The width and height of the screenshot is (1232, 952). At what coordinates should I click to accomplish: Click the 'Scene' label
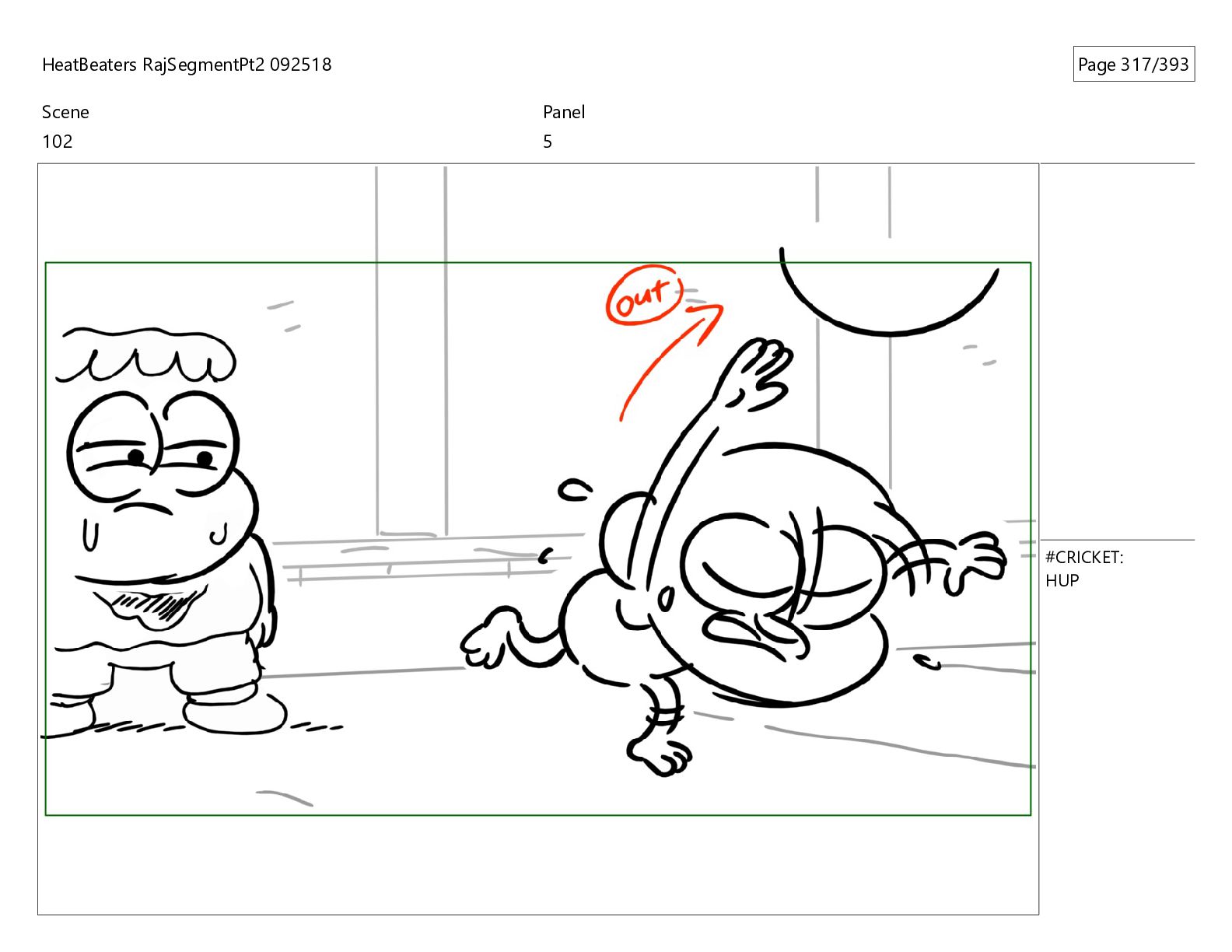[x=65, y=112]
